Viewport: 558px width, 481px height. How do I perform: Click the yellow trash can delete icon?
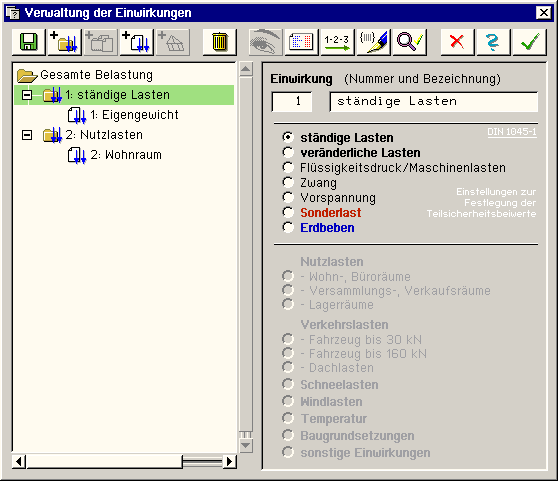(x=219, y=42)
